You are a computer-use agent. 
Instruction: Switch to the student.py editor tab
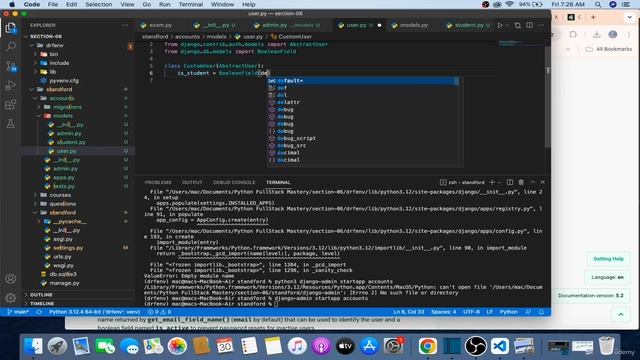(469, 25)
